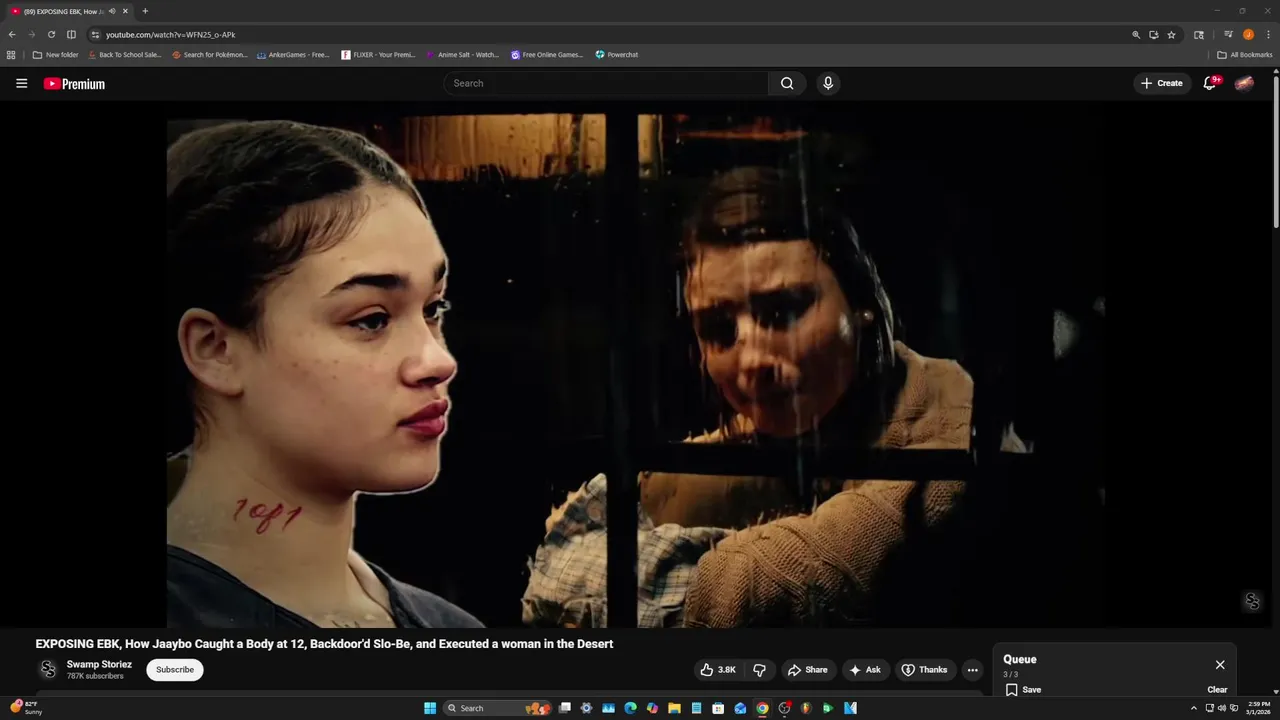
Task: Click the search magnifier button
Action: 787,84
